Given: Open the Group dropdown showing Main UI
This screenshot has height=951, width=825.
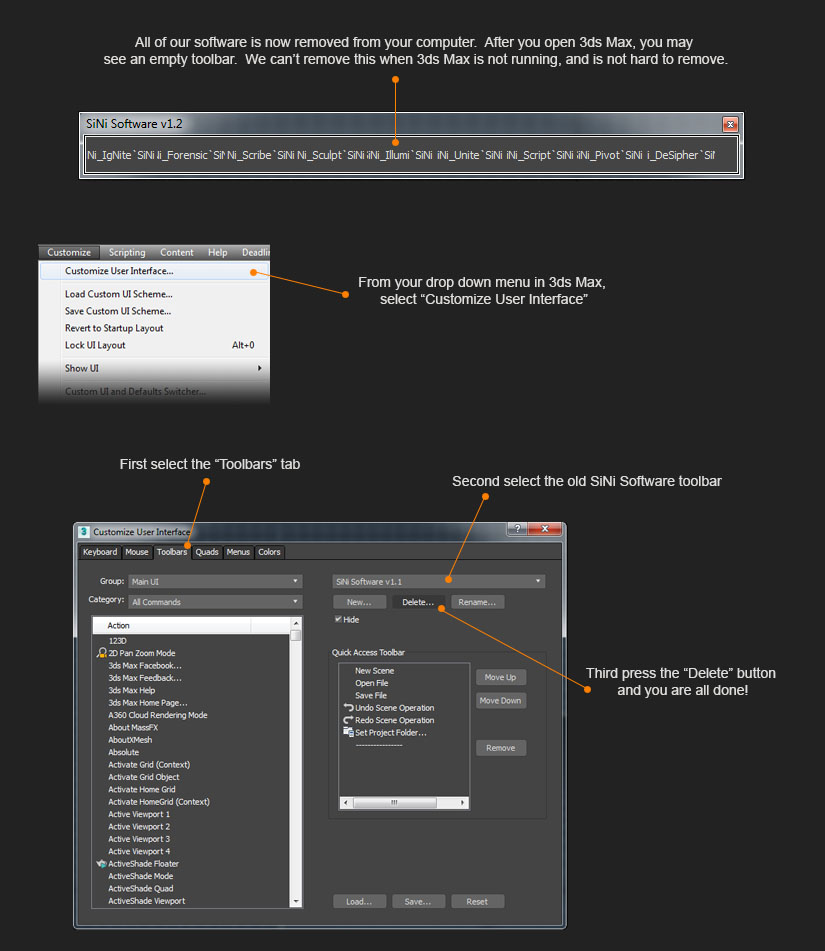Looking at the screenshot, I should (215, 582).
